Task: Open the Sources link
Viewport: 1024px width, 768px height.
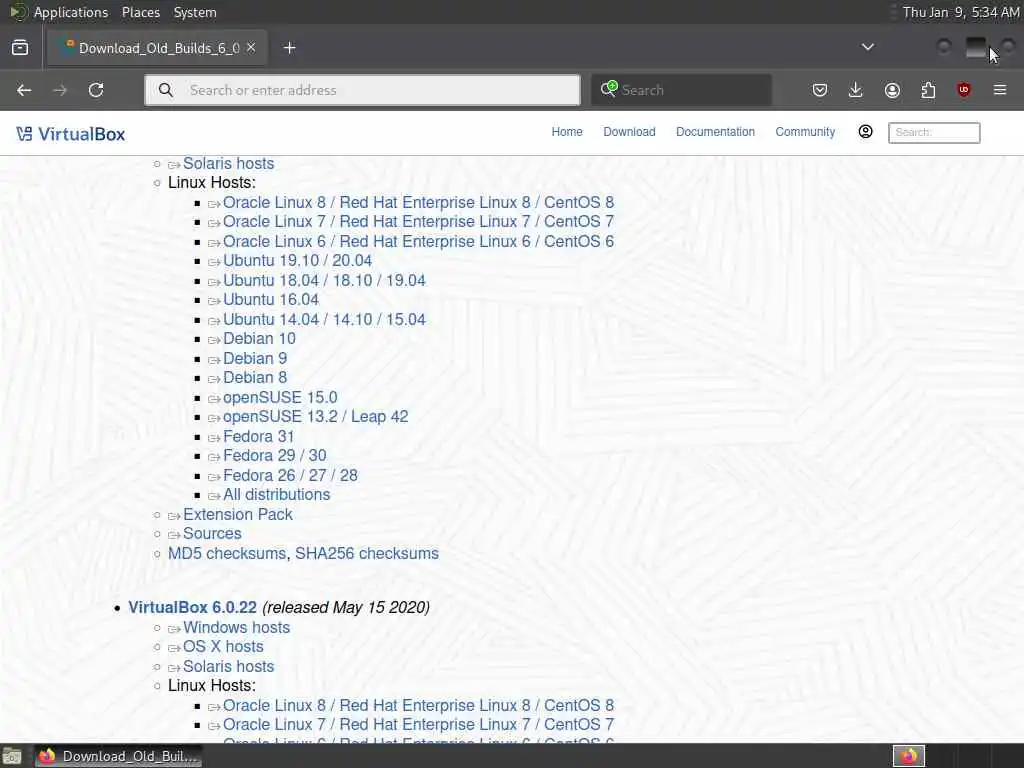Action: pyautogui.click(x=212, y=534)
